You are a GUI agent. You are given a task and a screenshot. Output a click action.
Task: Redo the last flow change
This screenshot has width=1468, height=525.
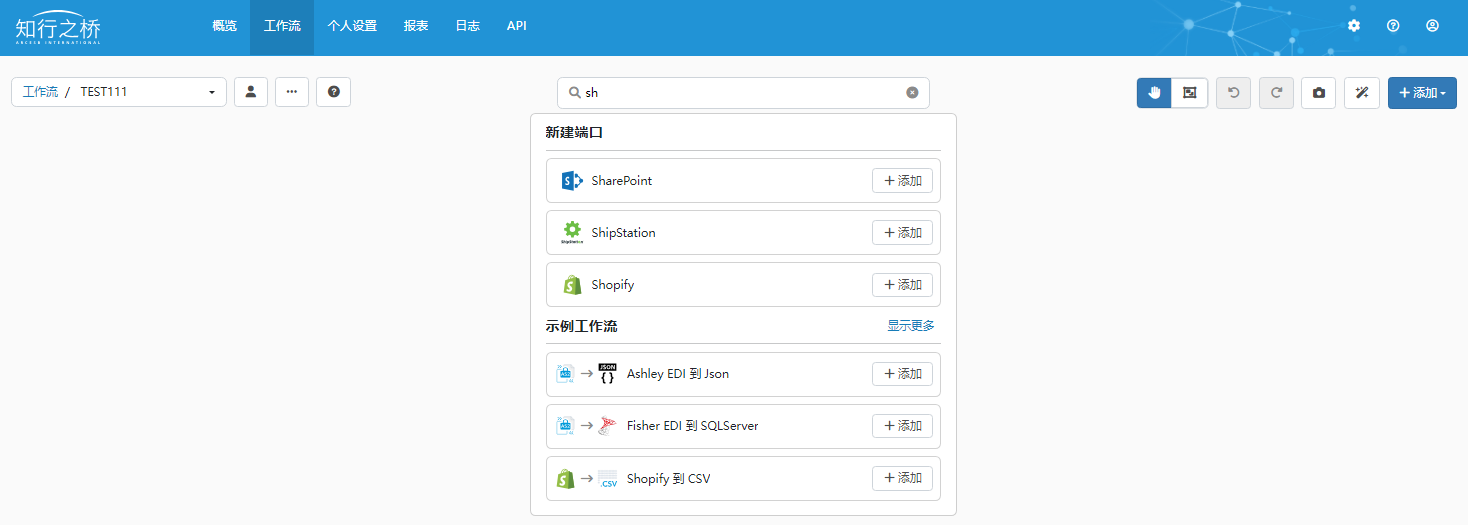point(1276,93)
